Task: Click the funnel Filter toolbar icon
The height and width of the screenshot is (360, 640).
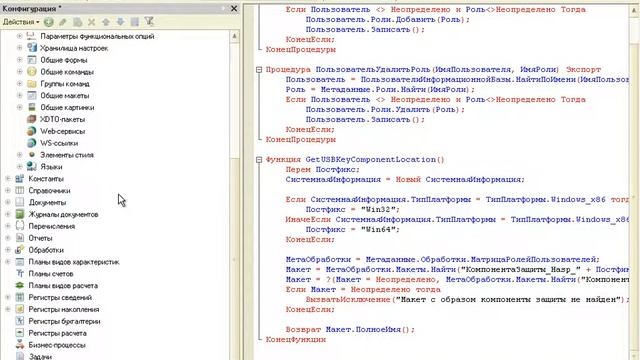Action: coord(149,22)
